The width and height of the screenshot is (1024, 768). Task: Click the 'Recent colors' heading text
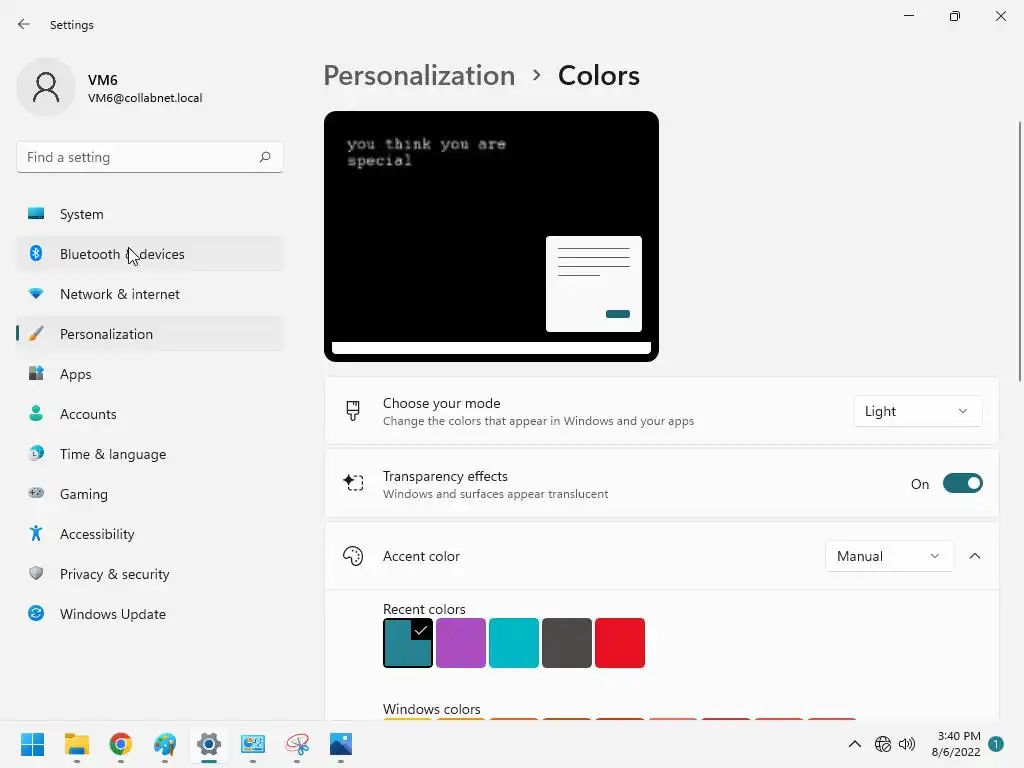pos(424,609)
